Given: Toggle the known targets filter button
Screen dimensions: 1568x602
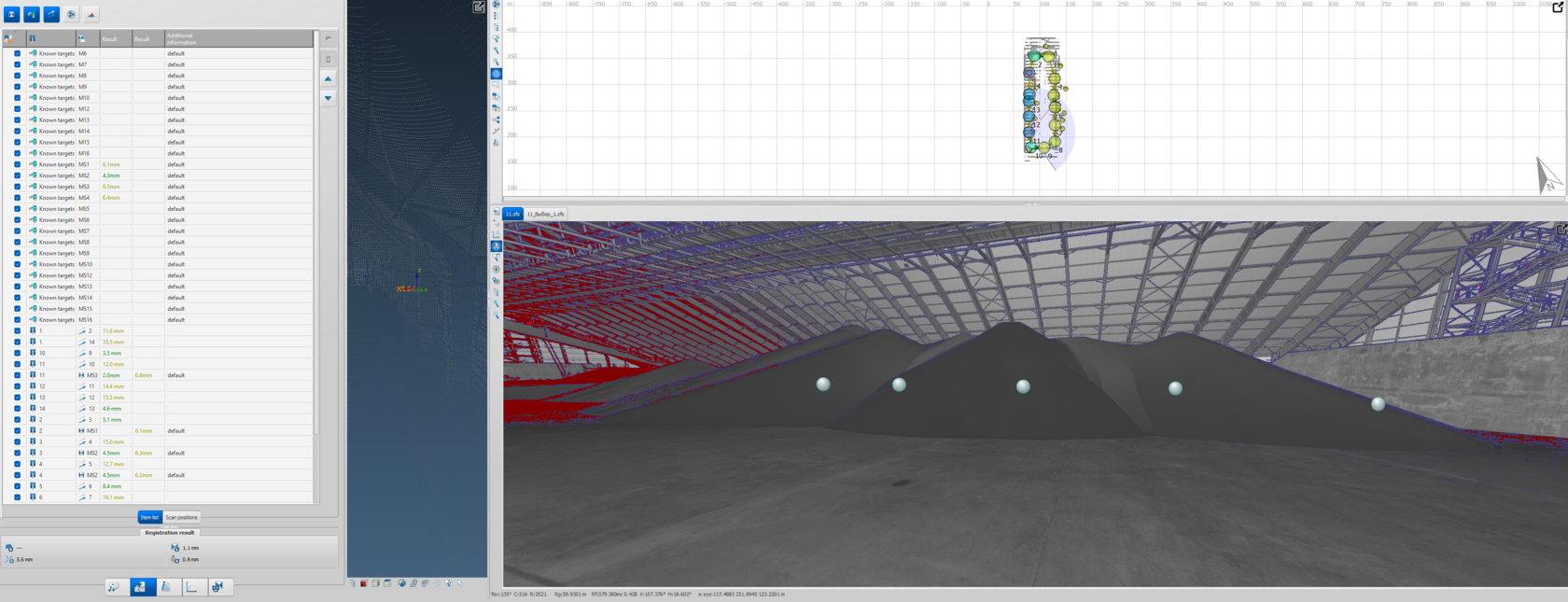Looking at the screenshot, I should pos(31,14).
